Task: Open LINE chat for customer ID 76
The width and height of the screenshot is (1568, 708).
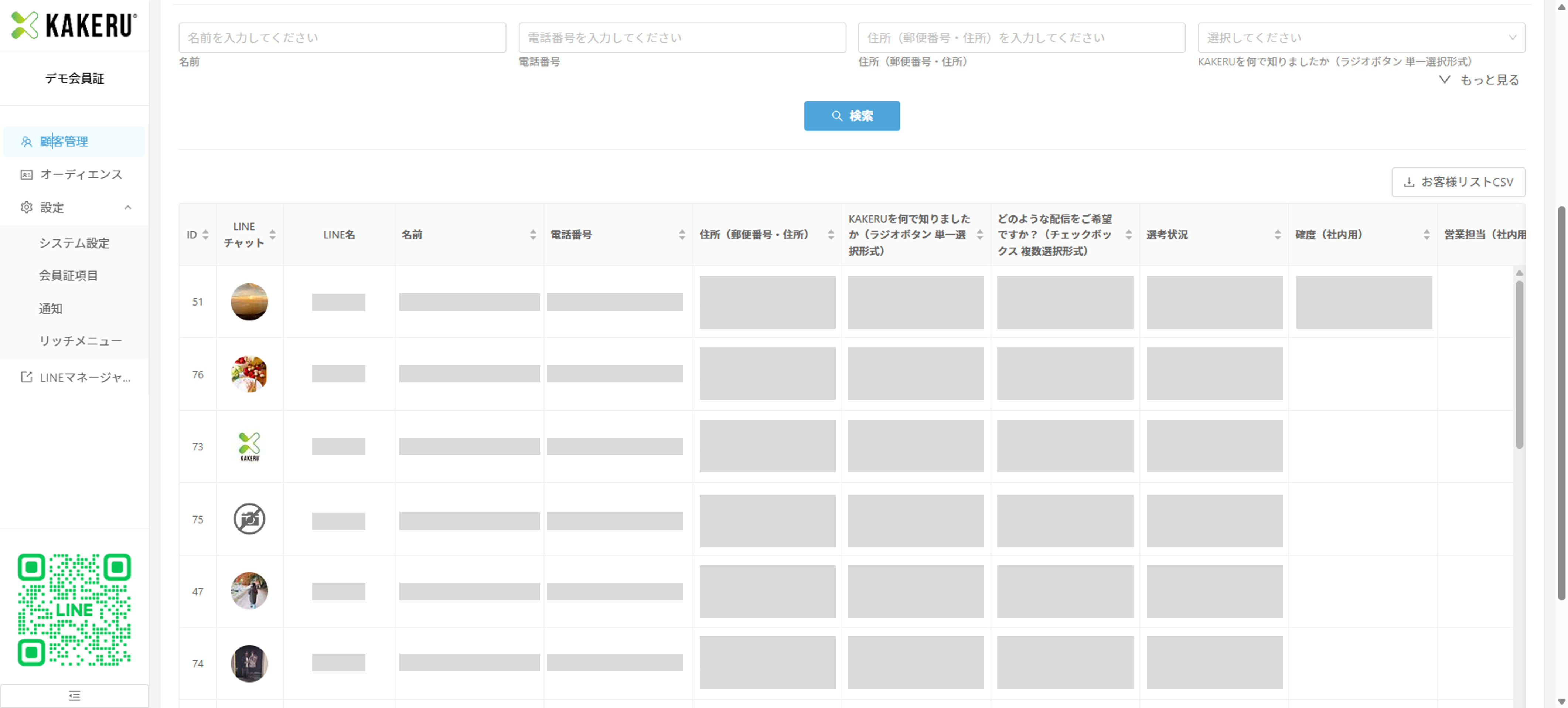Action: [x=249, y=374]
